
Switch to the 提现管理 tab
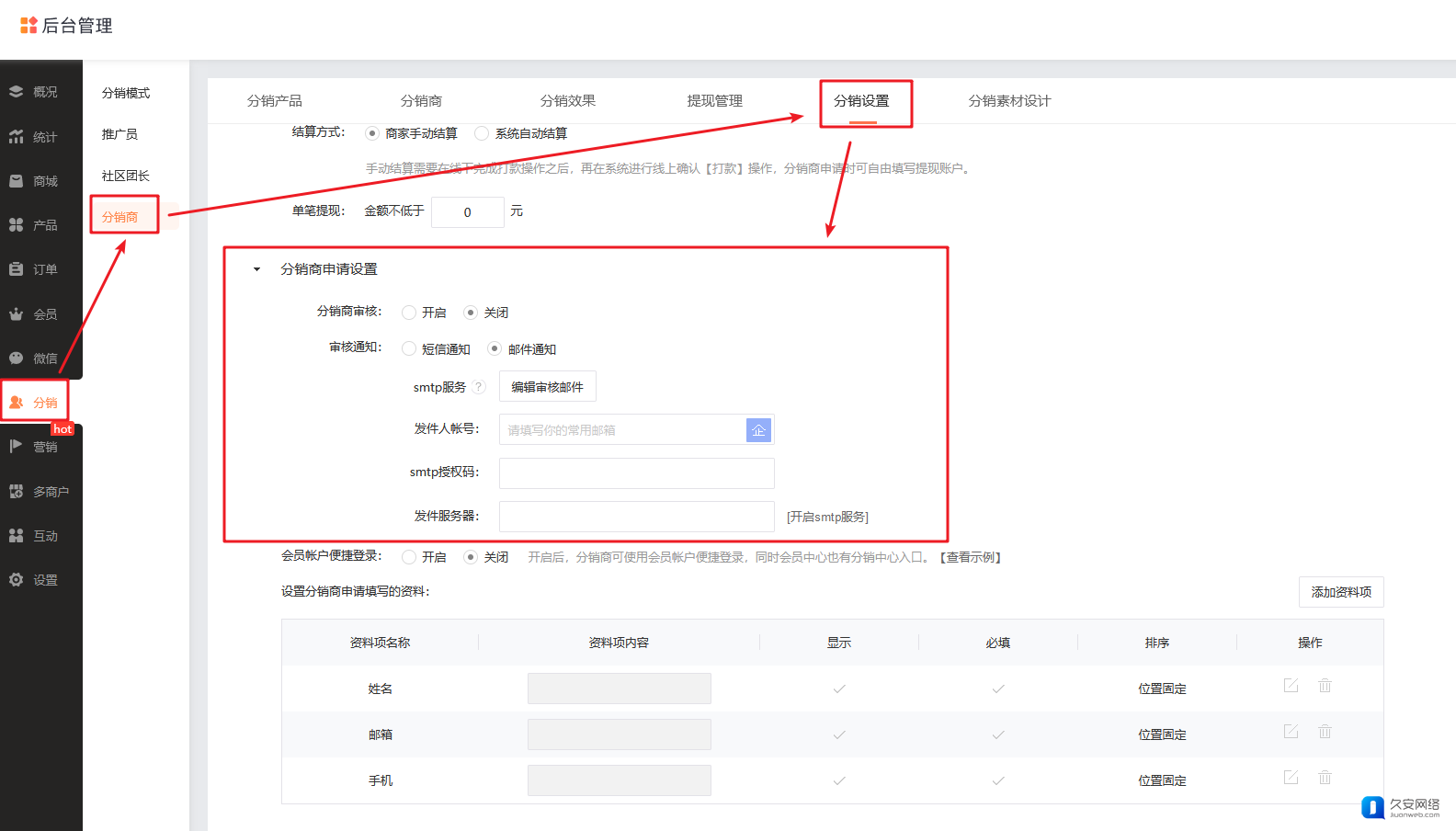click(x=714, y=101)
